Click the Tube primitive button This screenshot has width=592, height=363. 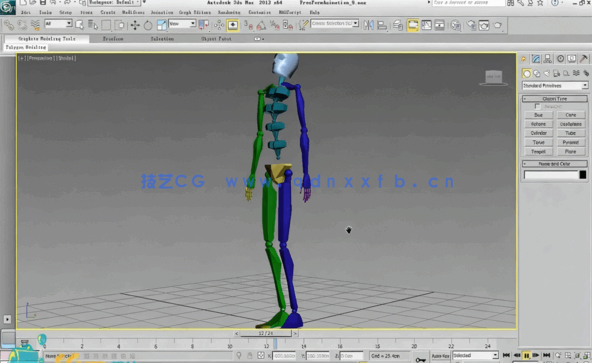tap(570, 133)
